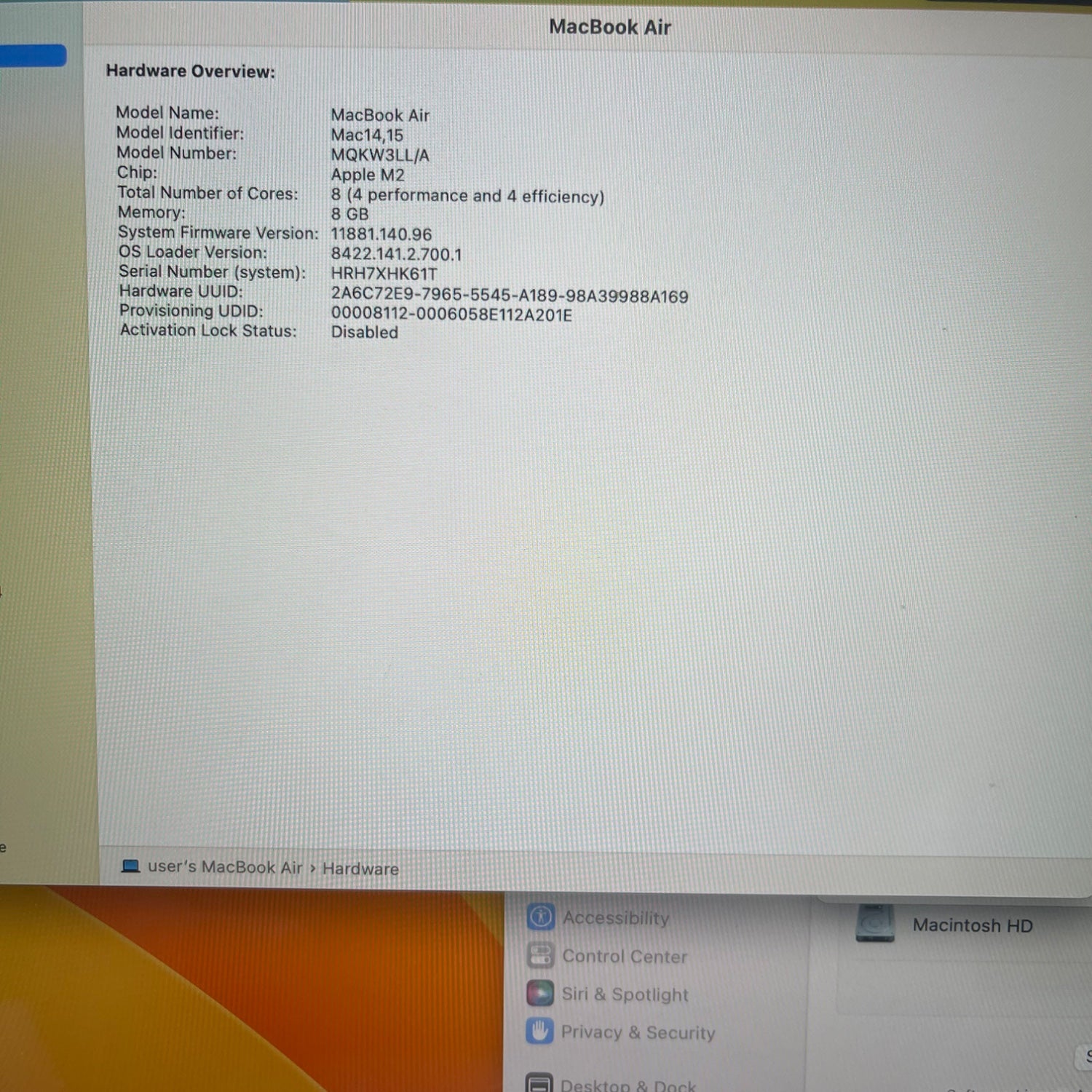This screenshot has width=1092, height=1092.
Task: Click "Hardware" in the path bar
Action: 360,869
